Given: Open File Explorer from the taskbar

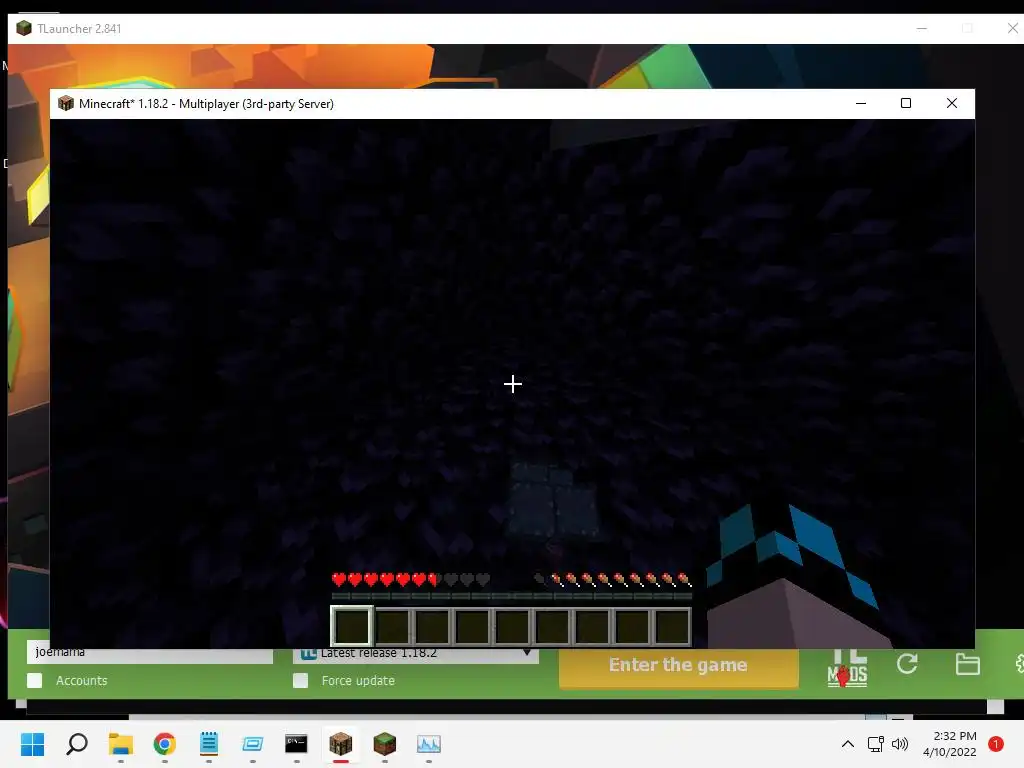Looking at the screenshot, I should click(x=121, y=744).
